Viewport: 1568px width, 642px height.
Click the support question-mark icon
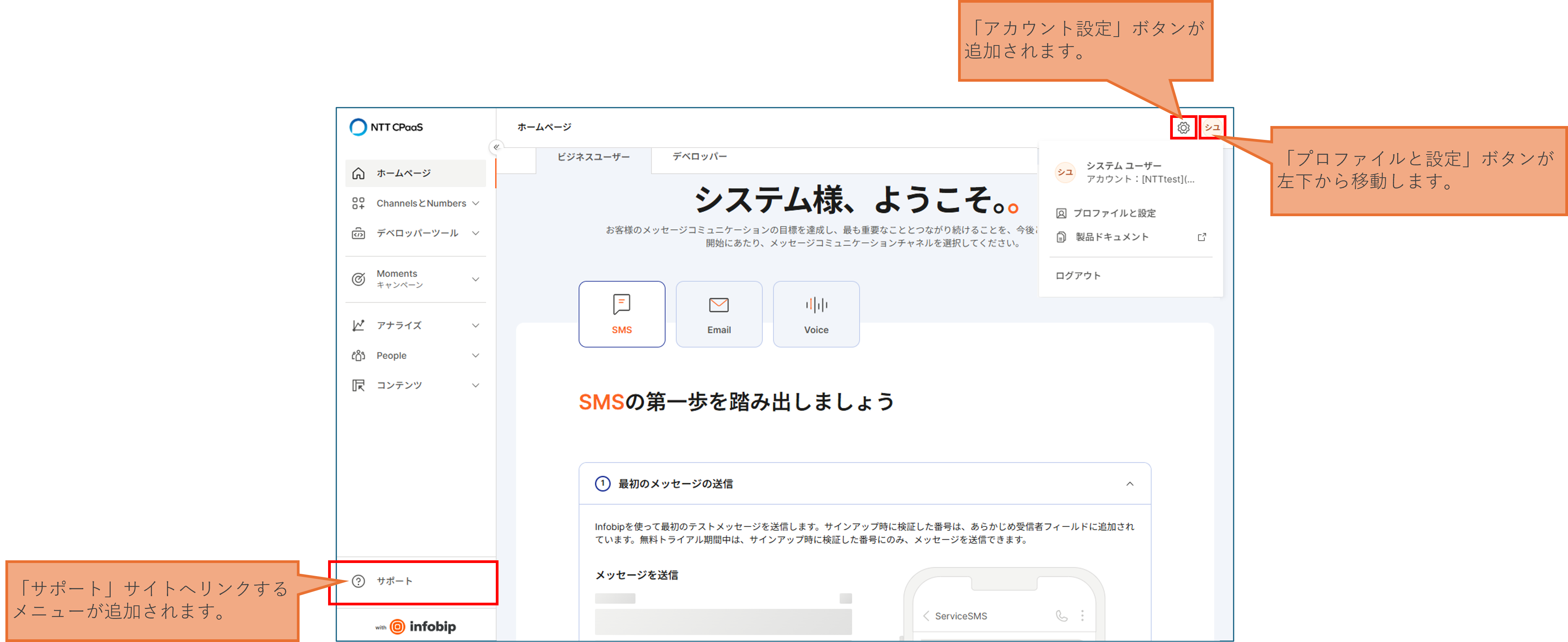(359, 581)
